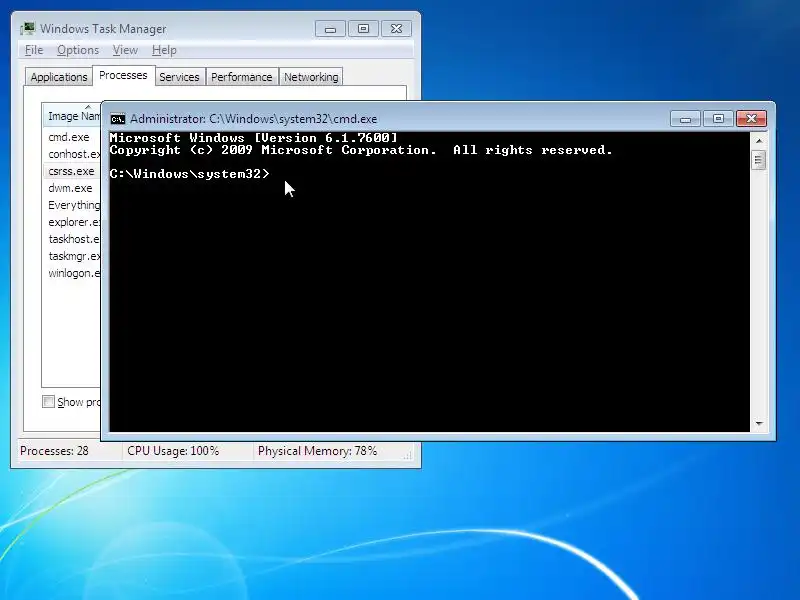Image resolution: width=800 pixels, height=600 pixels.
Task: Select the csrss.exe process row
Action: point(72,171)
